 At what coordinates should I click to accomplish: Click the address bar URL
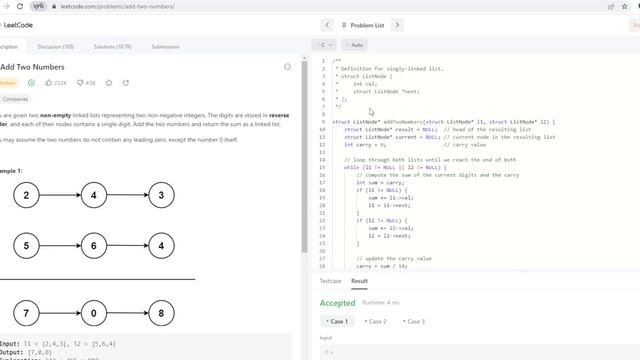[x=118, y=7]
